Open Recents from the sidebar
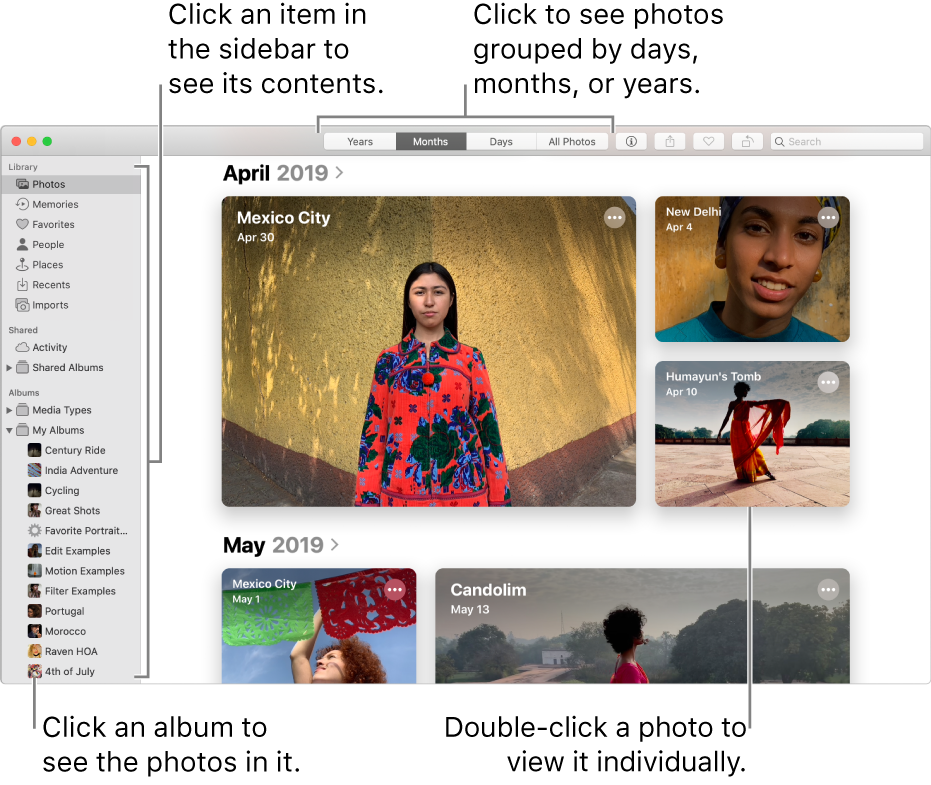This screenshot has width=931, height=785. (50, 284)
